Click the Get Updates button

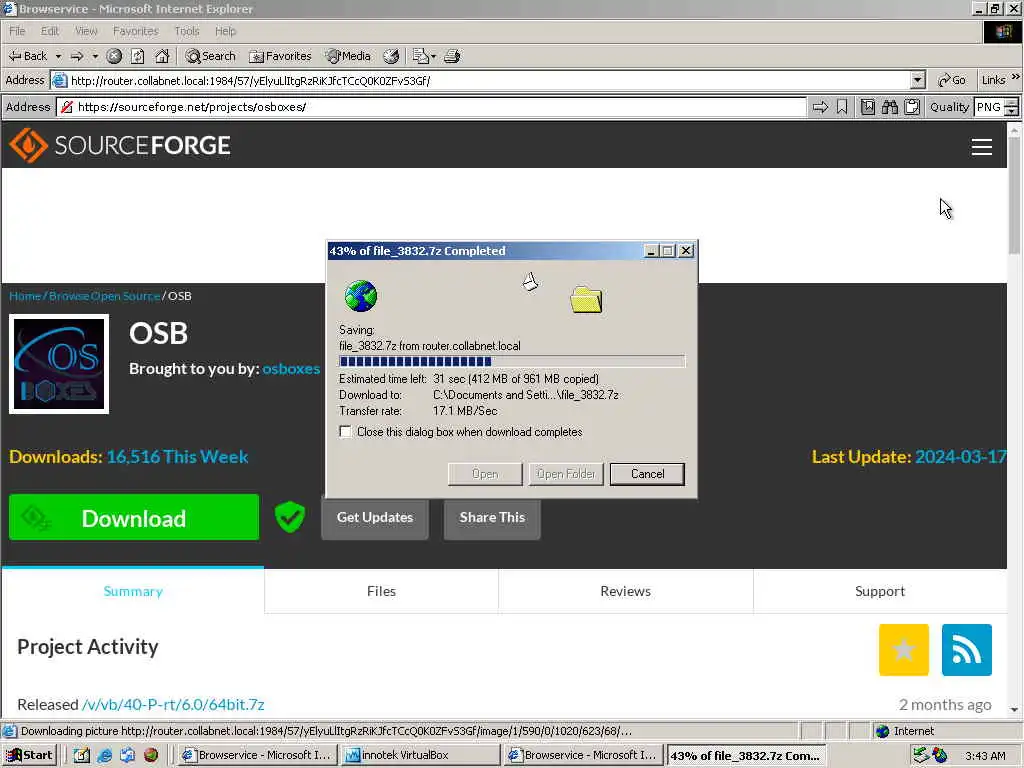coord(375,518)
